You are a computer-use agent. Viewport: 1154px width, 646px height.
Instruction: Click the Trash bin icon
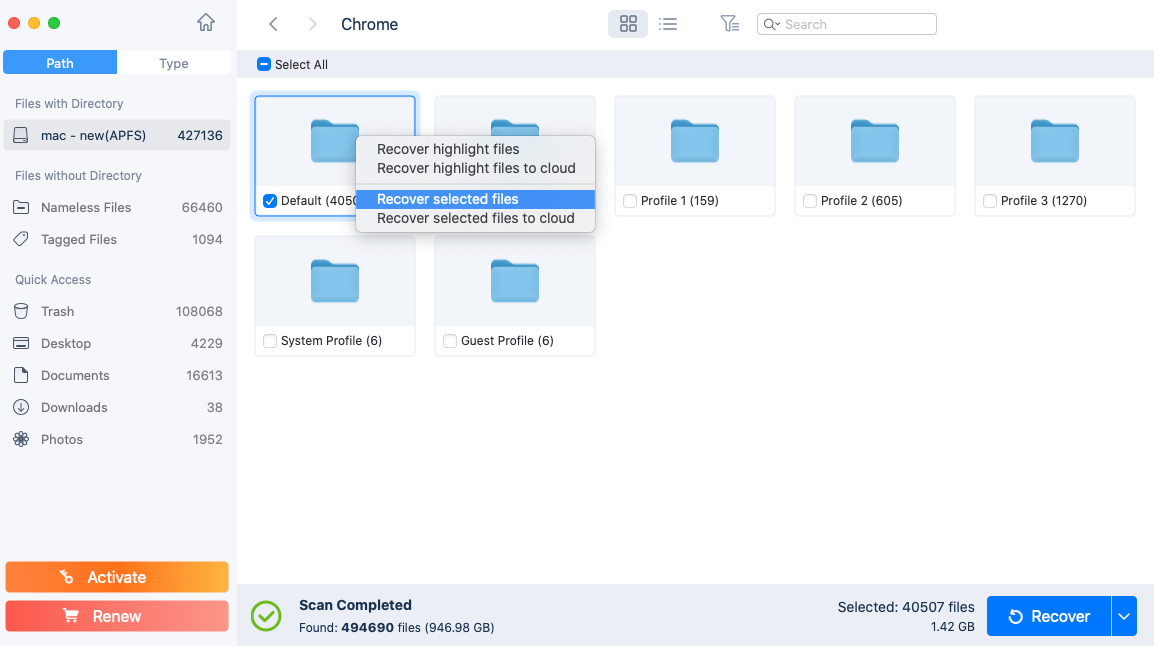tap(21, 311)
